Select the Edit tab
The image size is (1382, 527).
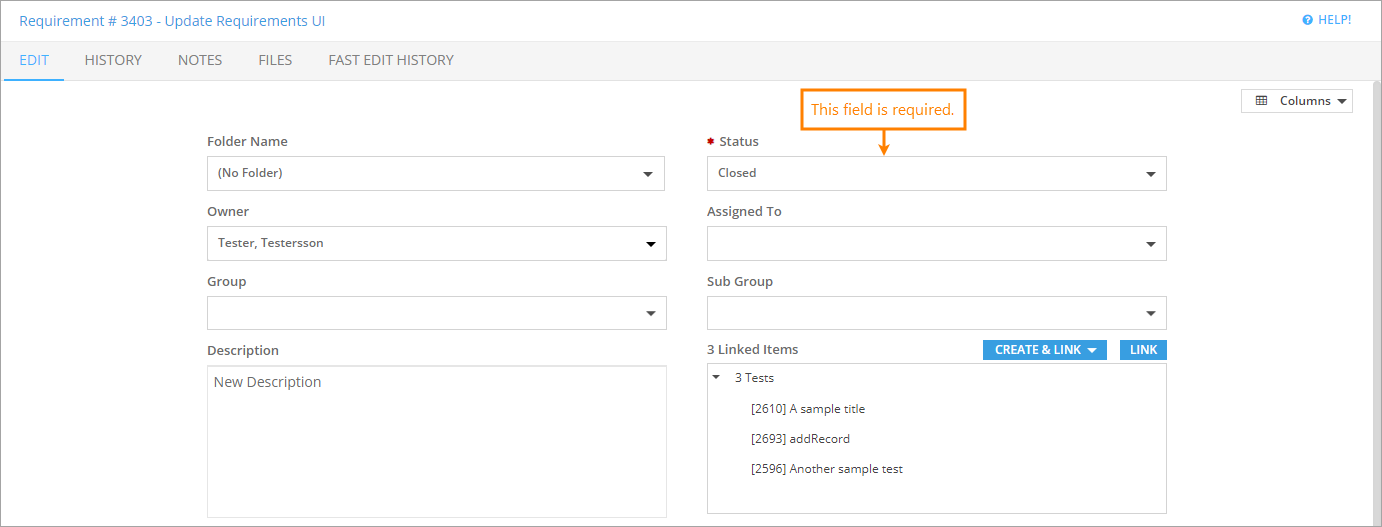click(34, 60)
